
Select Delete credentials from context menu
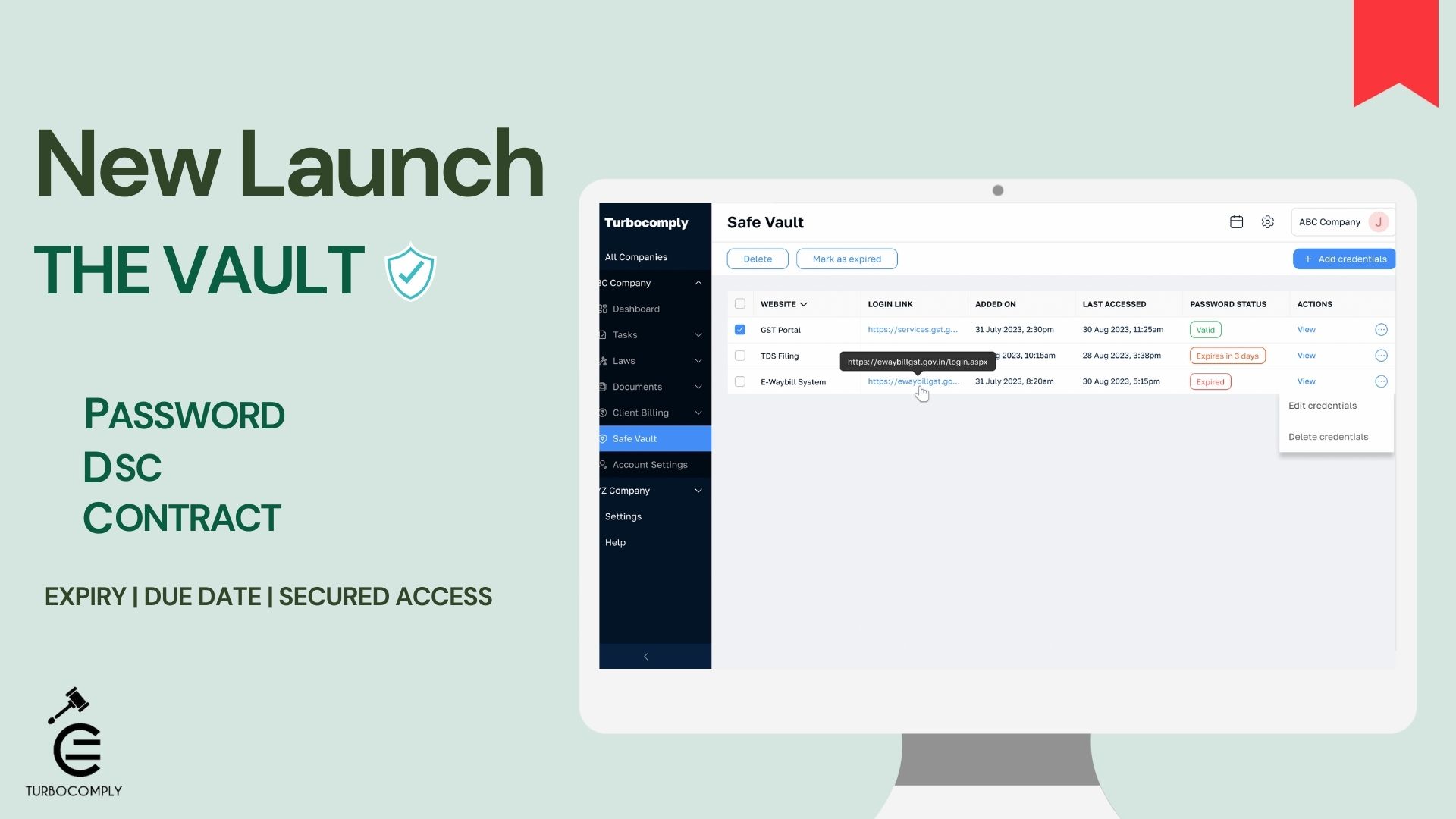pyautogui.click(x=1329, y=436)
